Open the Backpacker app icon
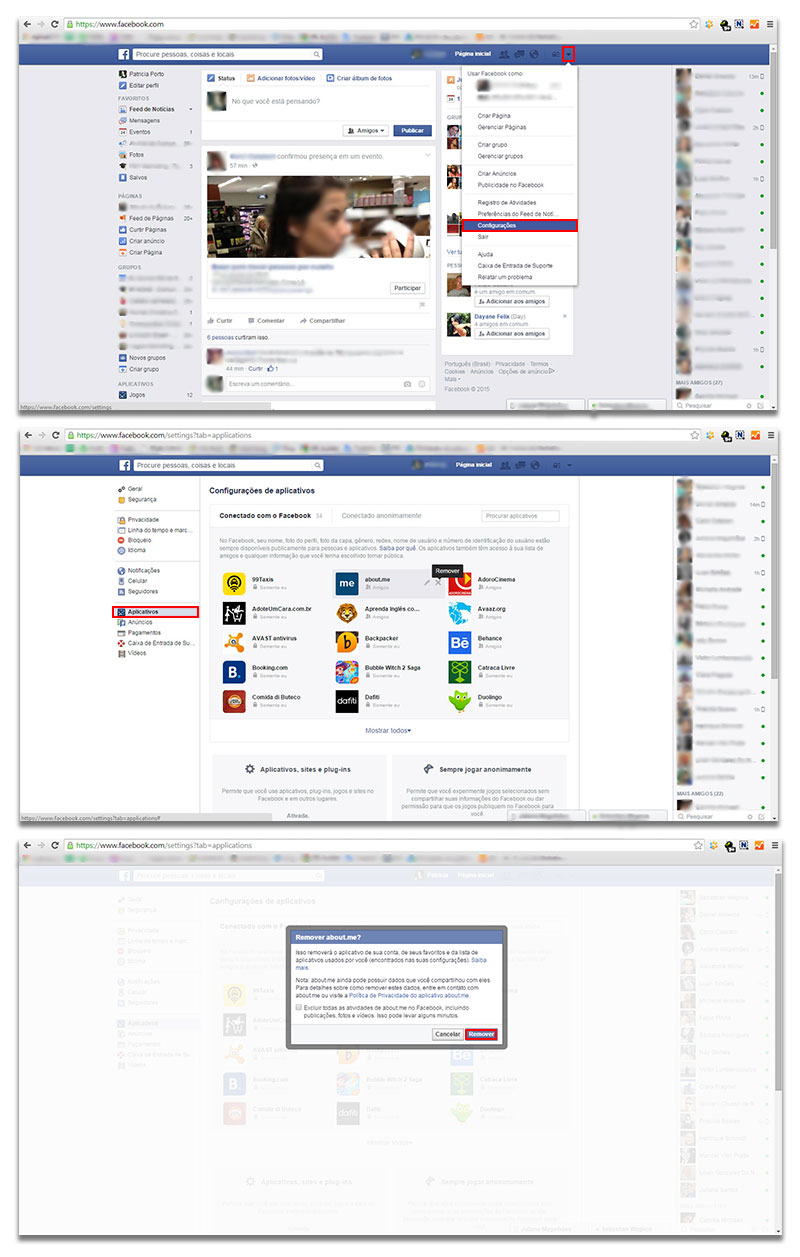Screen dimensions: 800x1257 point(347,642)
